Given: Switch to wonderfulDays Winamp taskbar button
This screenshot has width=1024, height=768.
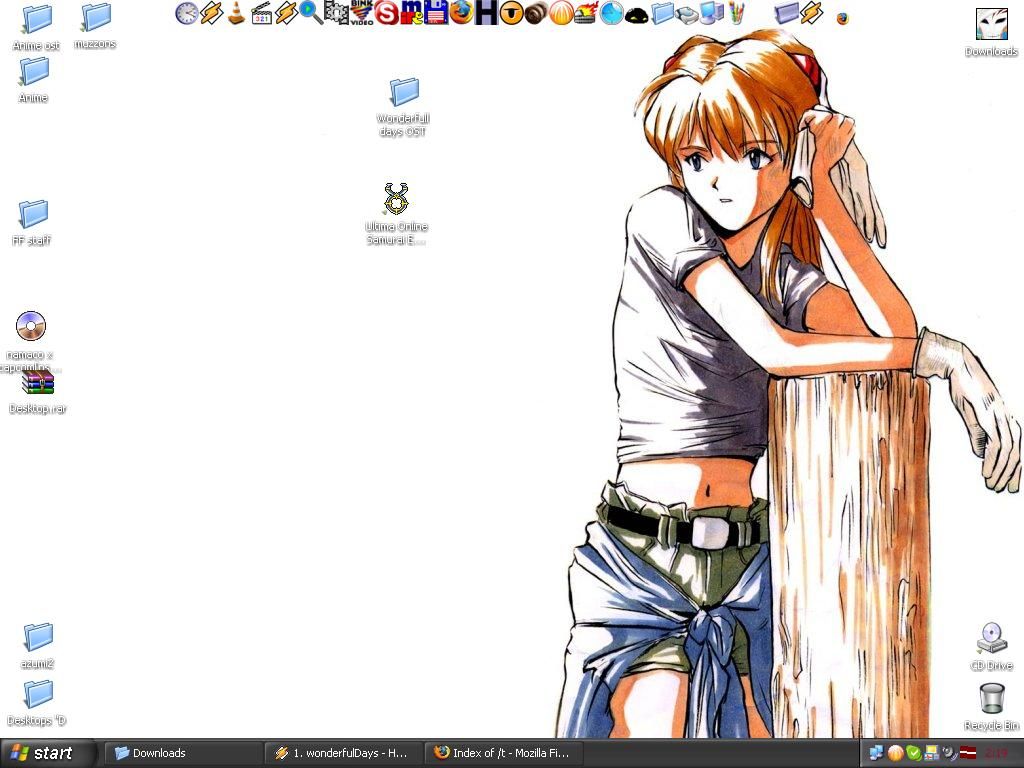Looking at the screenshot, I should pyautogui.click(x=342, y=753).
